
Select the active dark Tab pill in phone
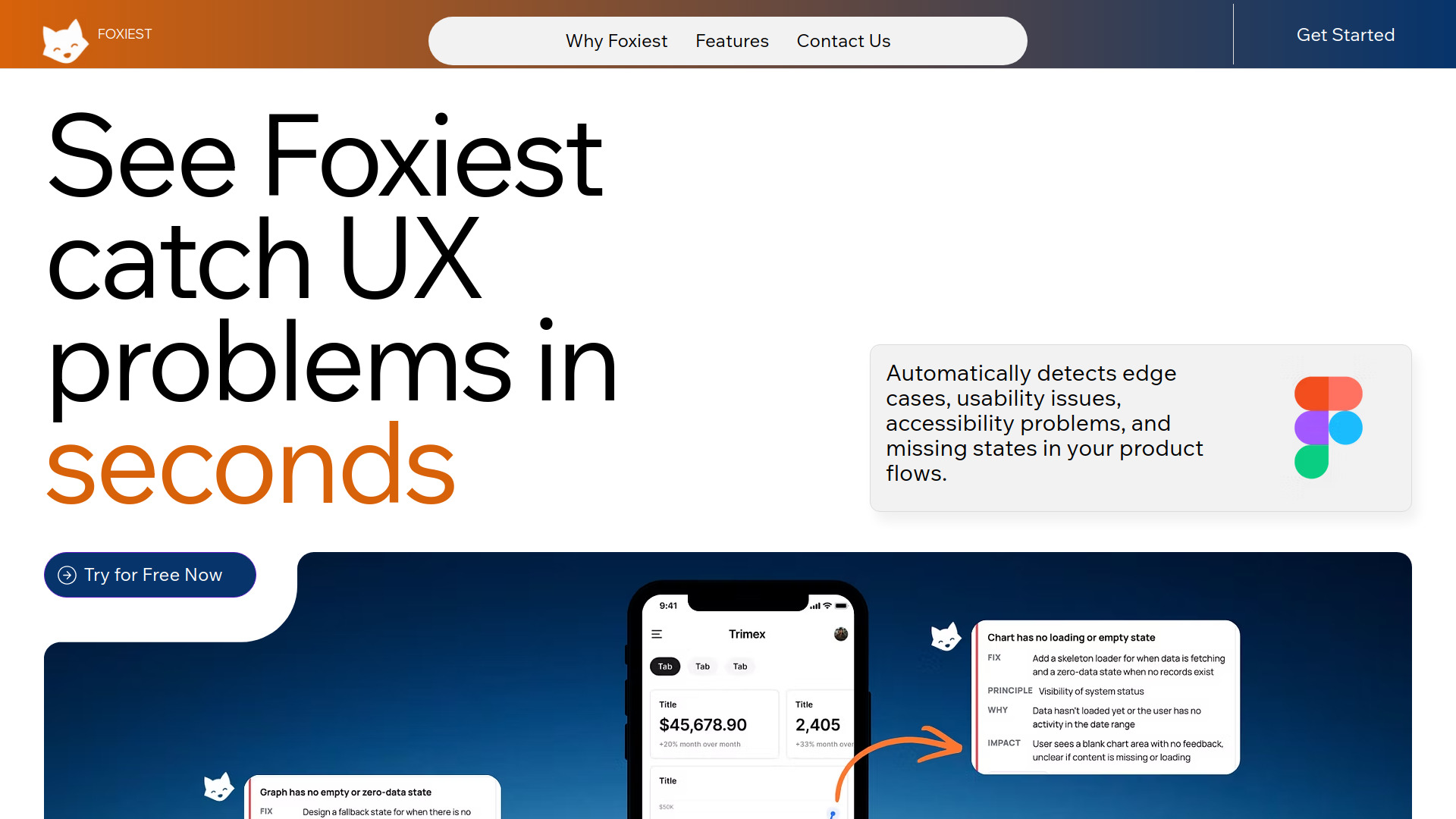coord(665,667)
